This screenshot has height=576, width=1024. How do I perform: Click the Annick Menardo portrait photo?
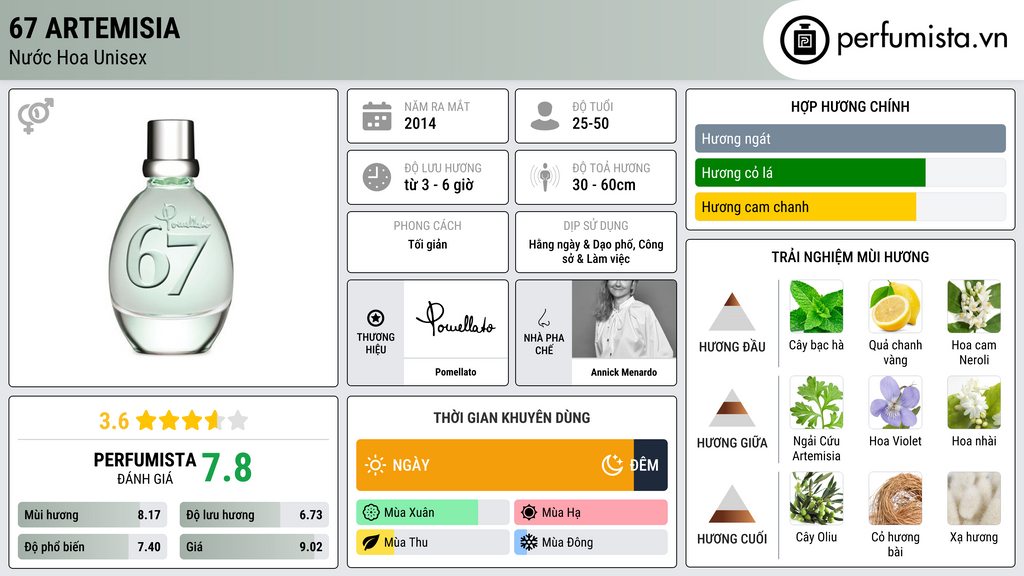(624, 319)
